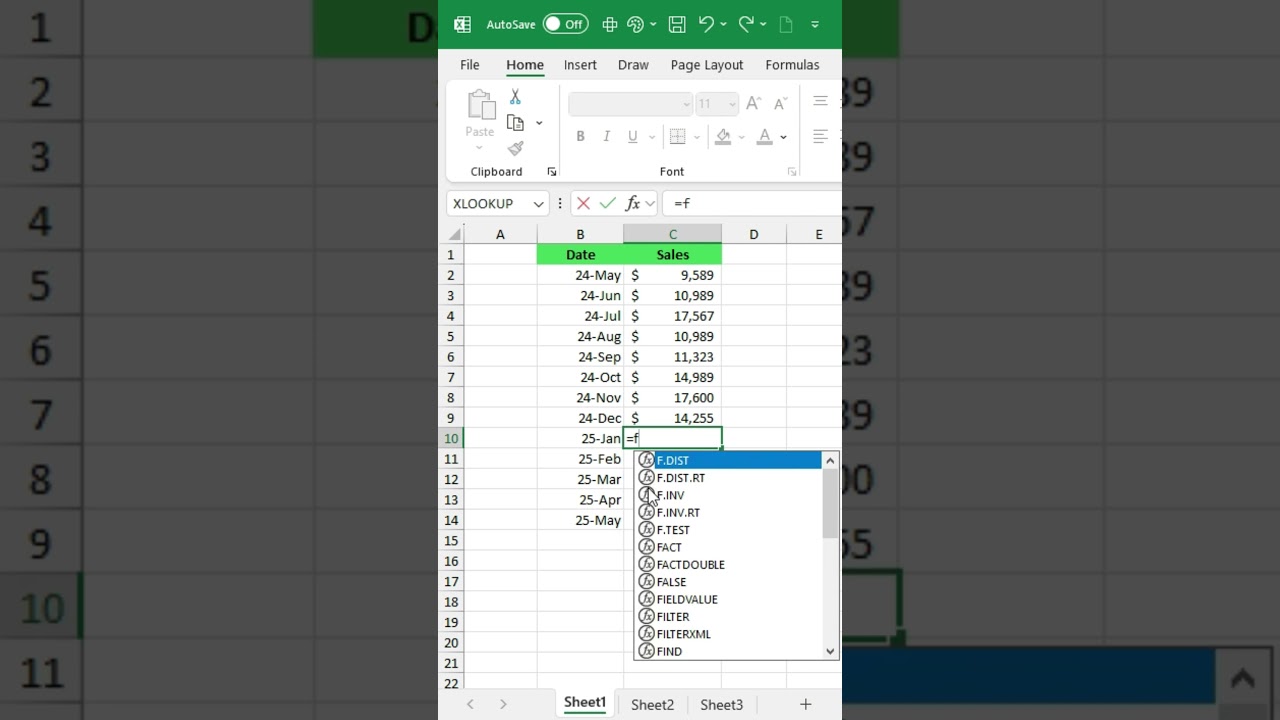Open the File tab
Image resolution: width=1280 pixels, height=720 pixels.
click(x=470, y=65)
